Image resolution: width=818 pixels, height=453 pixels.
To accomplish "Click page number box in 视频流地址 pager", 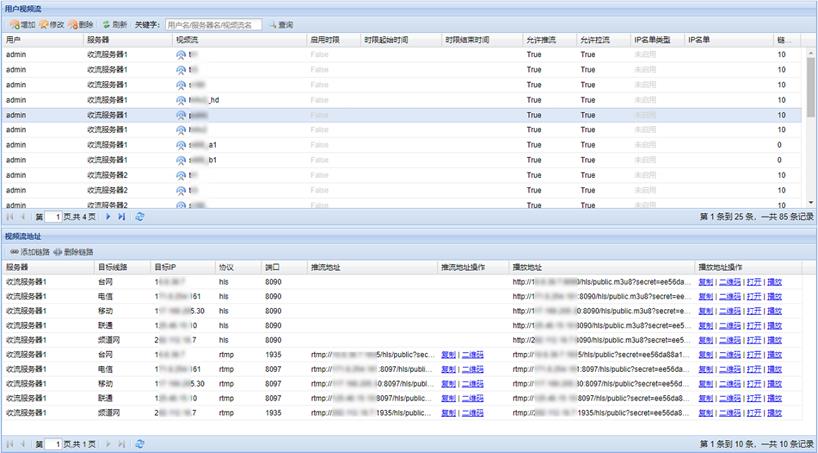I will (x=54, y=444).
